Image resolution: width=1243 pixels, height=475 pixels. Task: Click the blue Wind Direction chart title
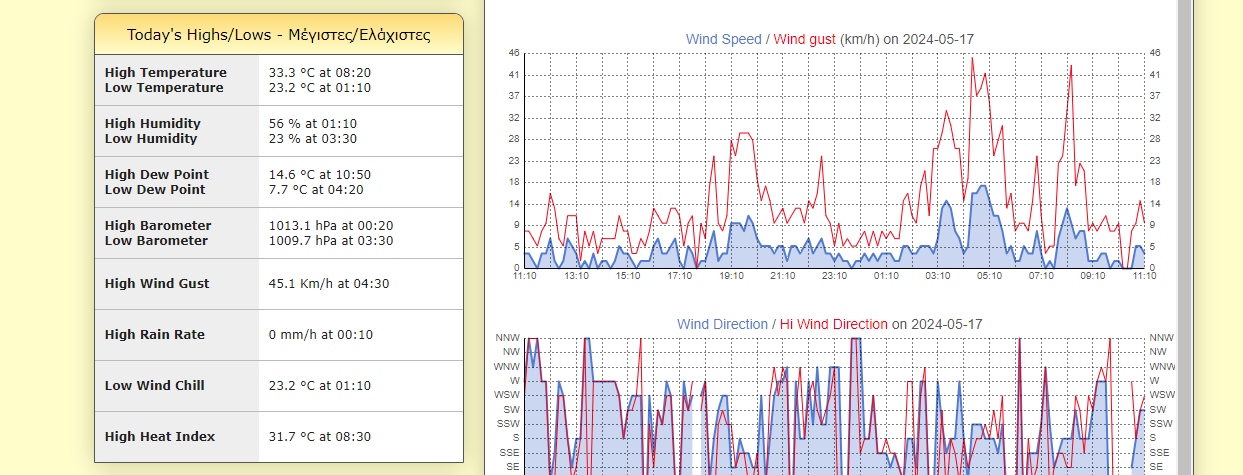[x=722, y=324]
